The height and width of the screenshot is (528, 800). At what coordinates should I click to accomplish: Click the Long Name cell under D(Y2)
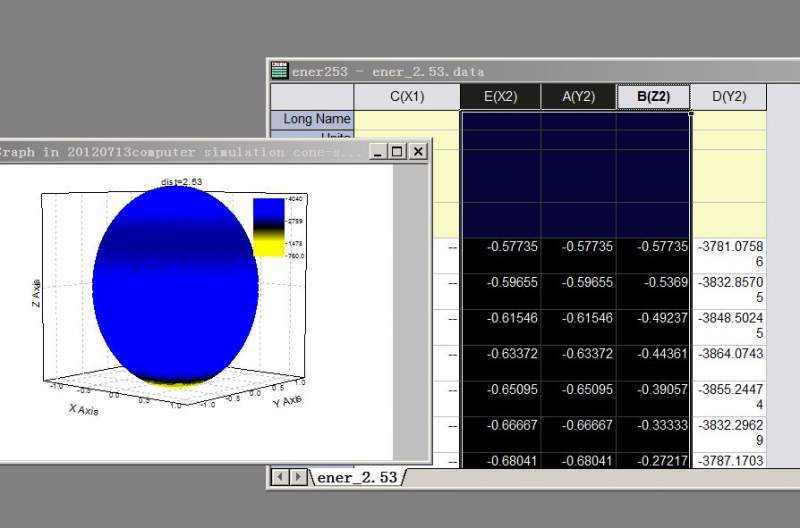pyautogui.click(x=729, y=120)
